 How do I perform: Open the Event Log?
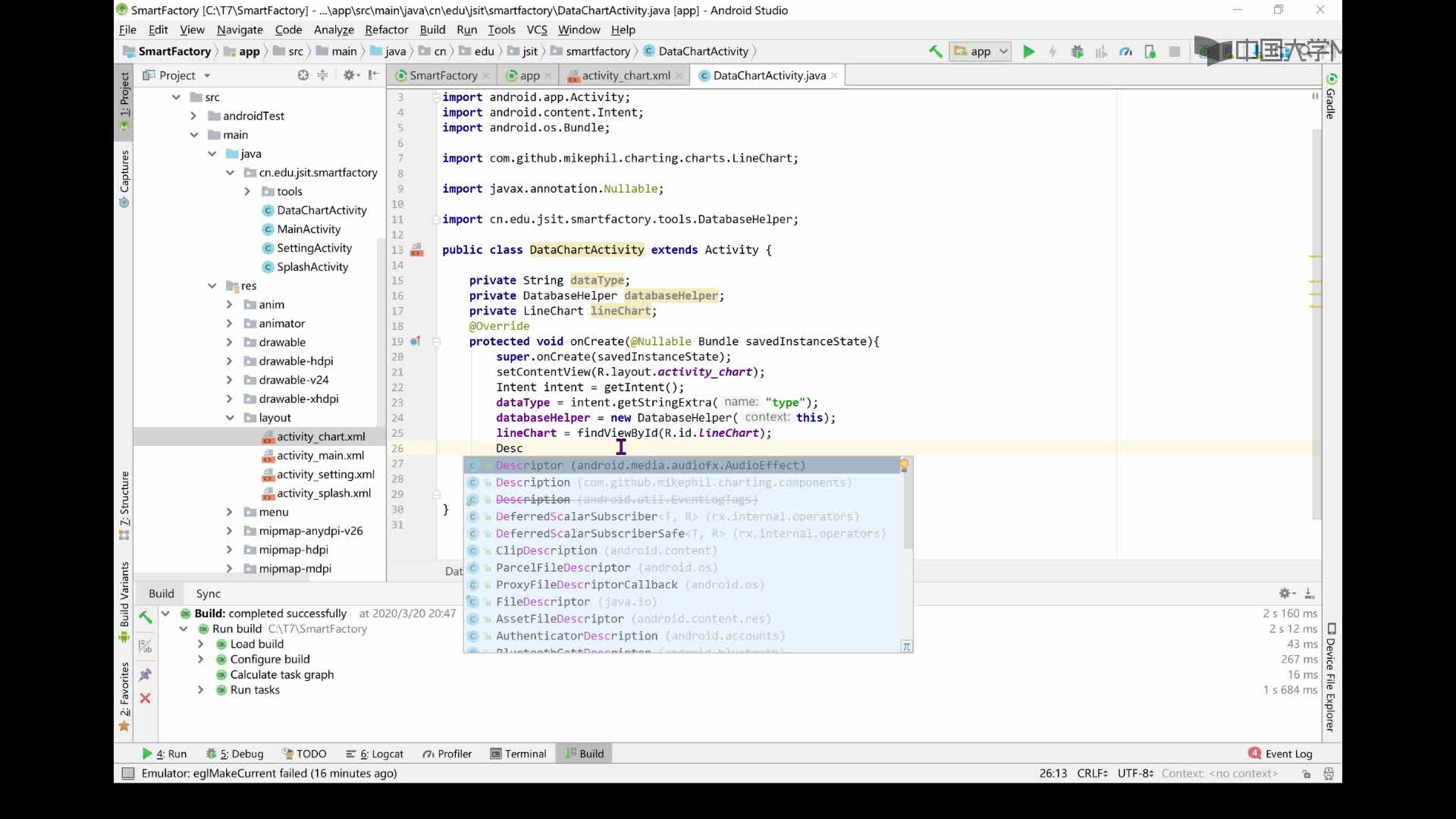[x=1281, y=754]
